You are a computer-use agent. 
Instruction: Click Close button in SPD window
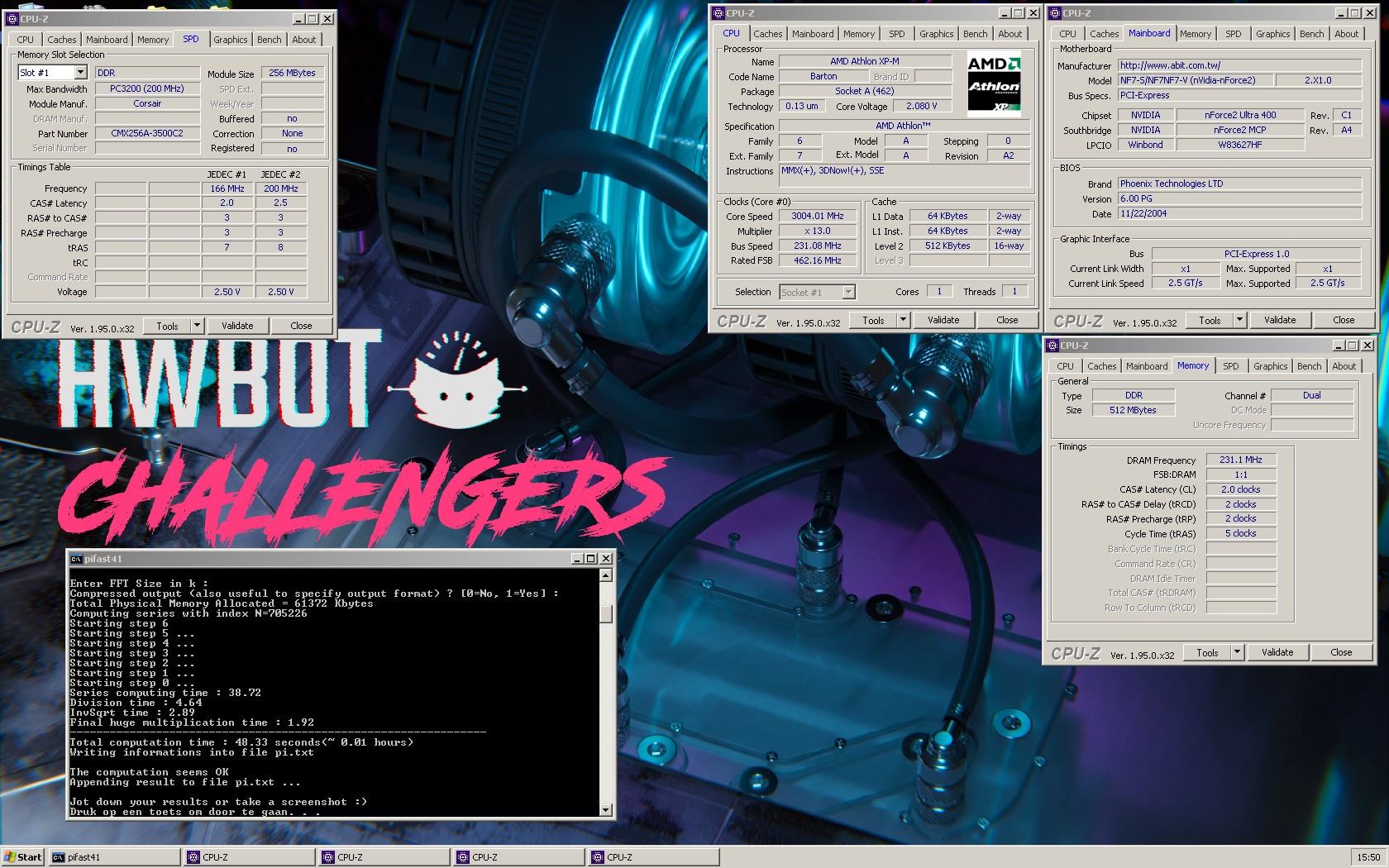click(x=301, y=326)
